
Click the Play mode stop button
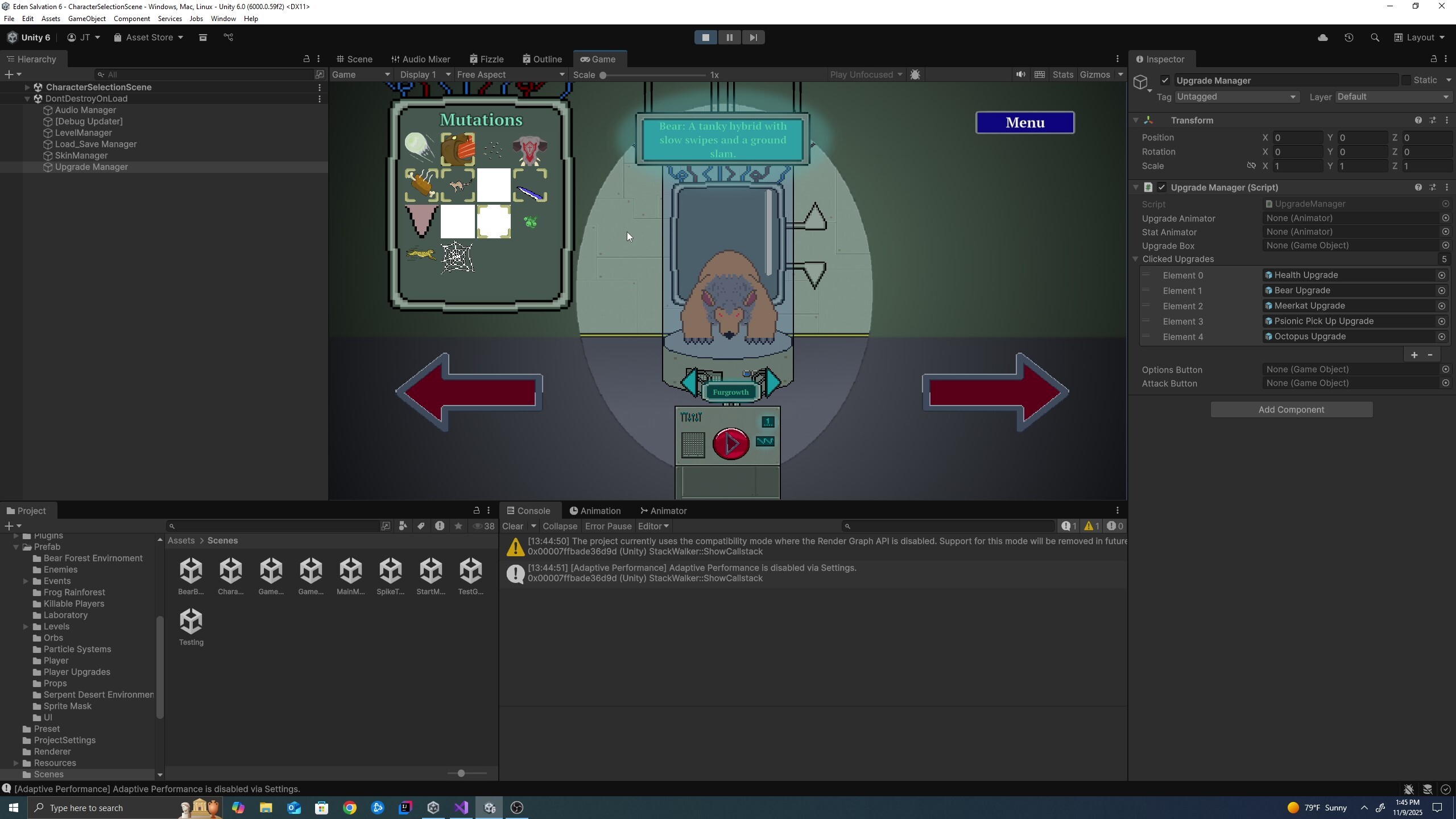coord(705,38)
